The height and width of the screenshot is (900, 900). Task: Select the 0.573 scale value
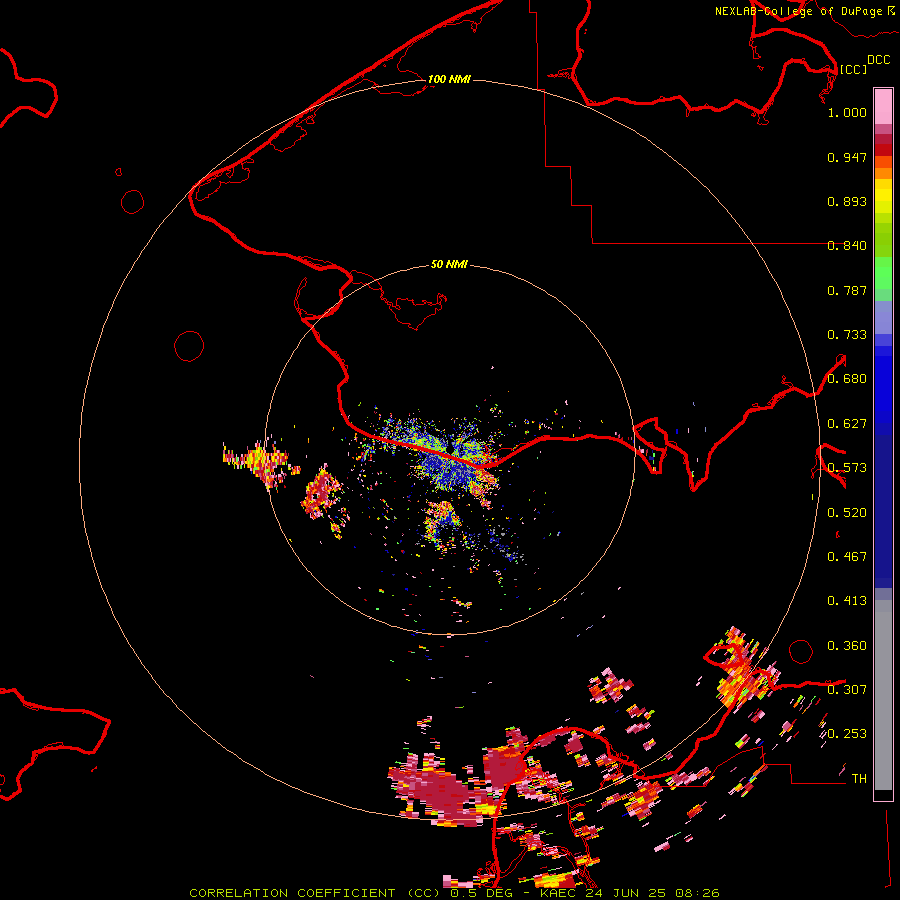847,468
